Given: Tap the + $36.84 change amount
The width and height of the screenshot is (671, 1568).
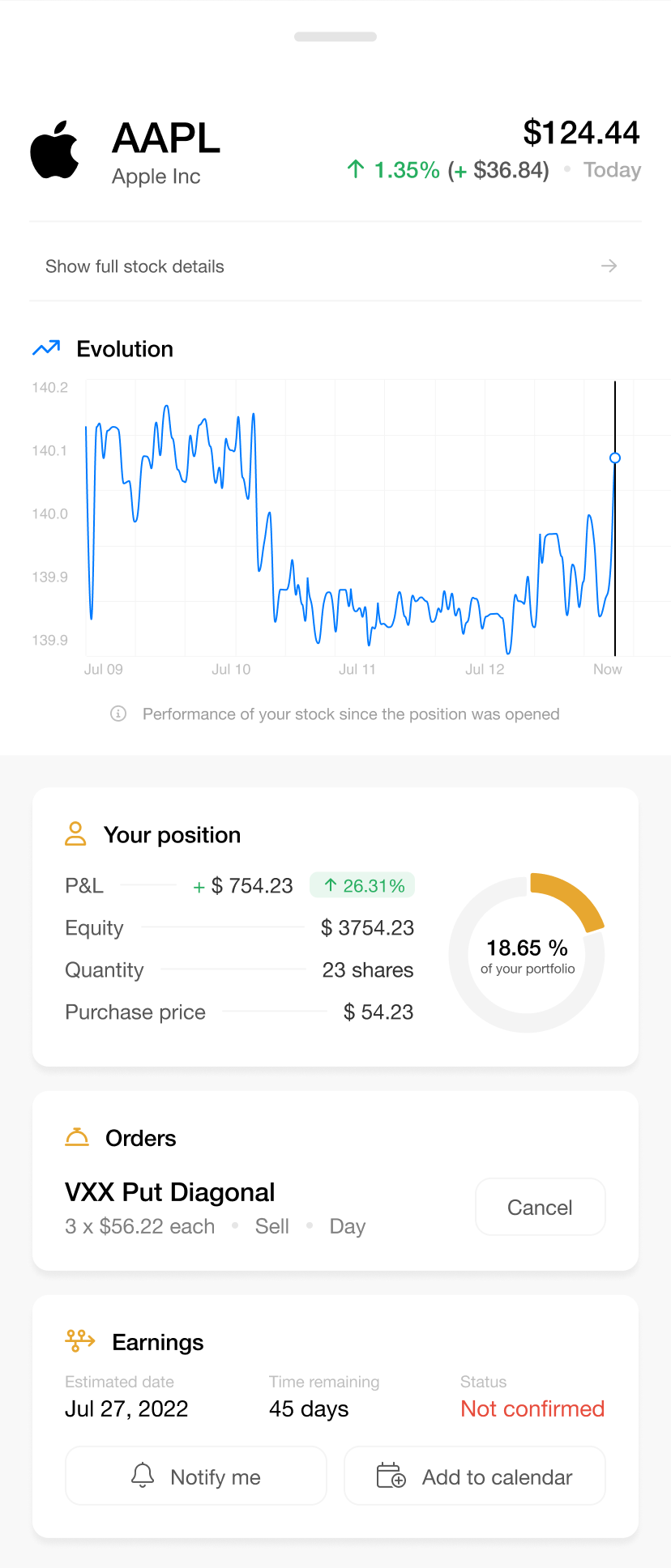Looking at the screenshot, I should tap(498, 170).
